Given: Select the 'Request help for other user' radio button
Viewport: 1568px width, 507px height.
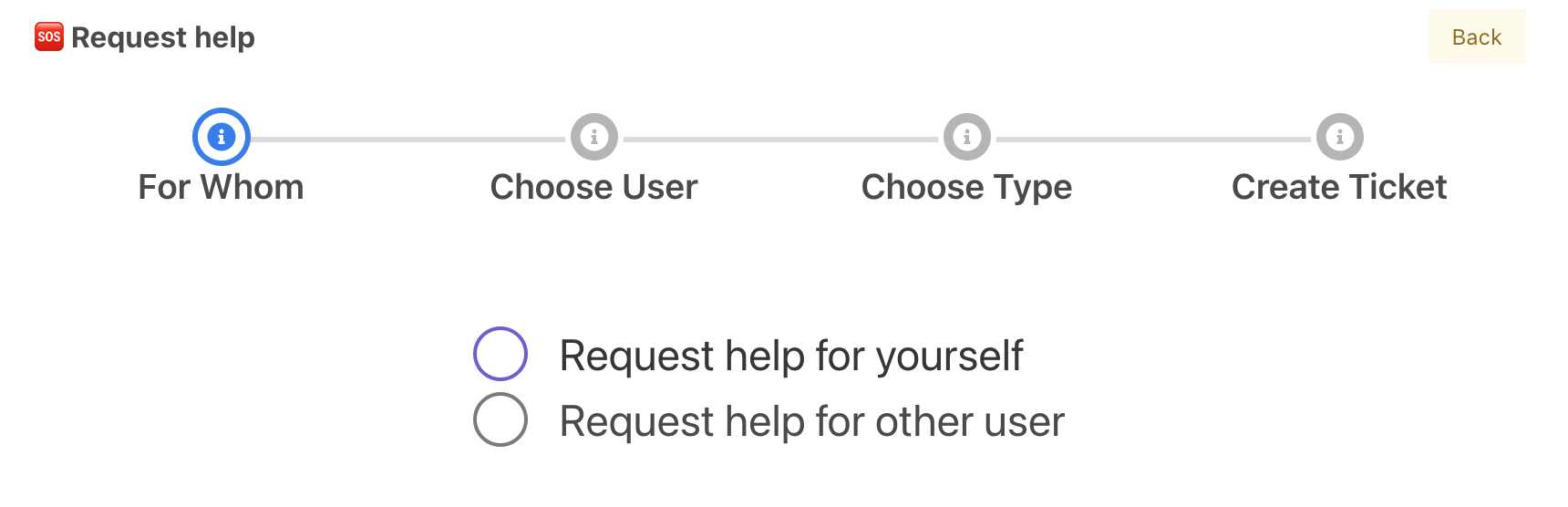Looking at the screenshot, I should point(500,419).
